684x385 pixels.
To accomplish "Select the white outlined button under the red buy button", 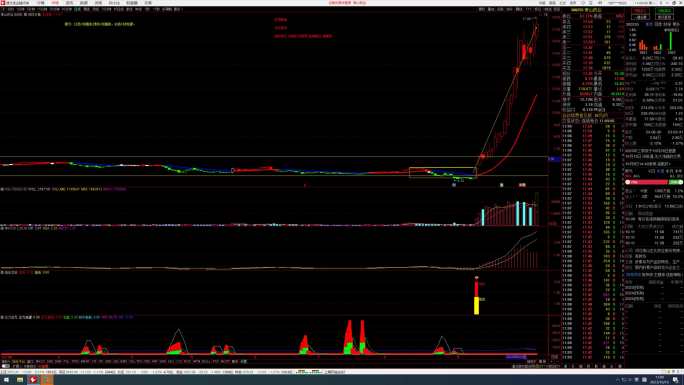I will pos(641,17).
